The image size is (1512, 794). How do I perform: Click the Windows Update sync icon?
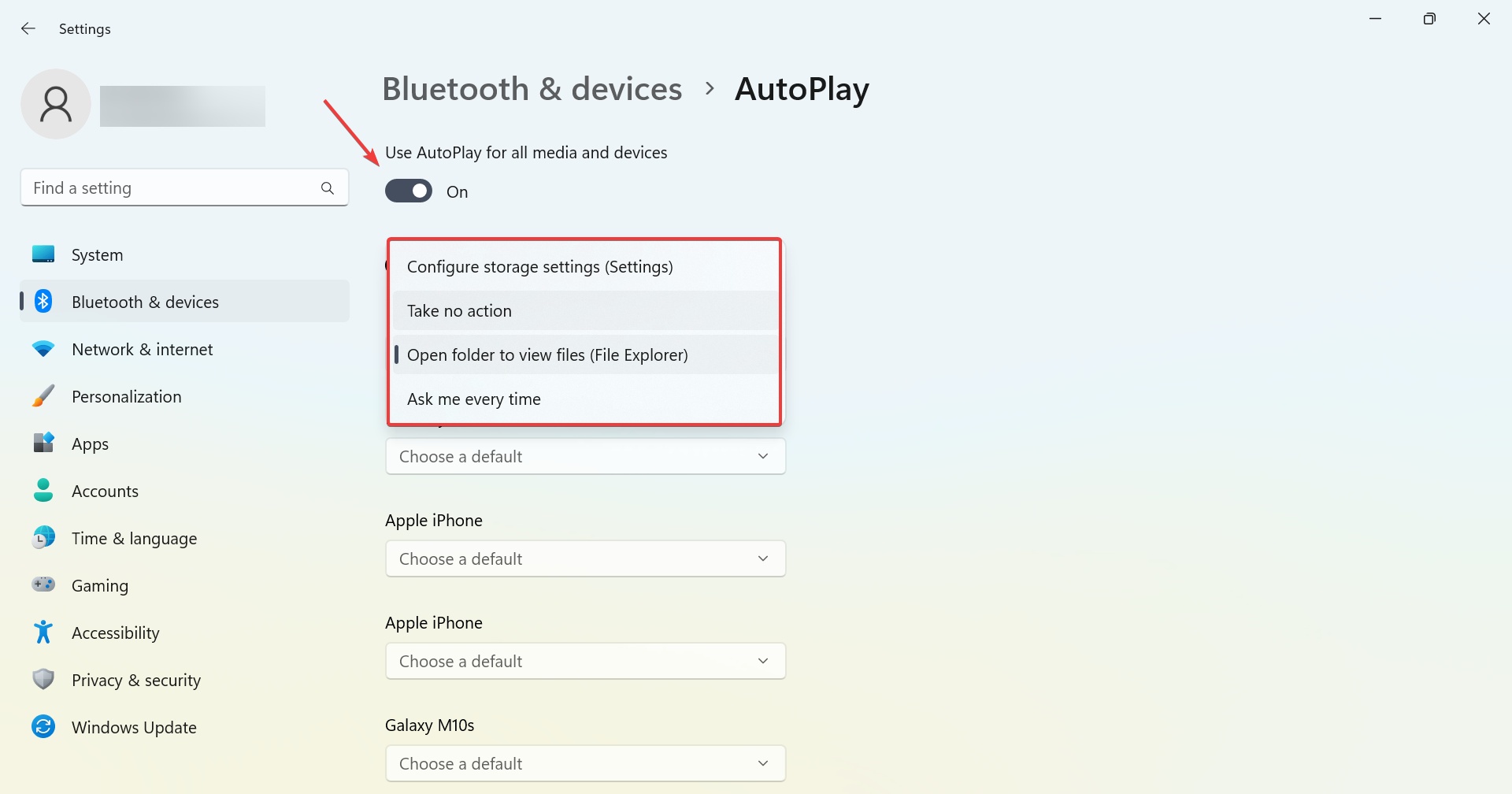(43, 726)
